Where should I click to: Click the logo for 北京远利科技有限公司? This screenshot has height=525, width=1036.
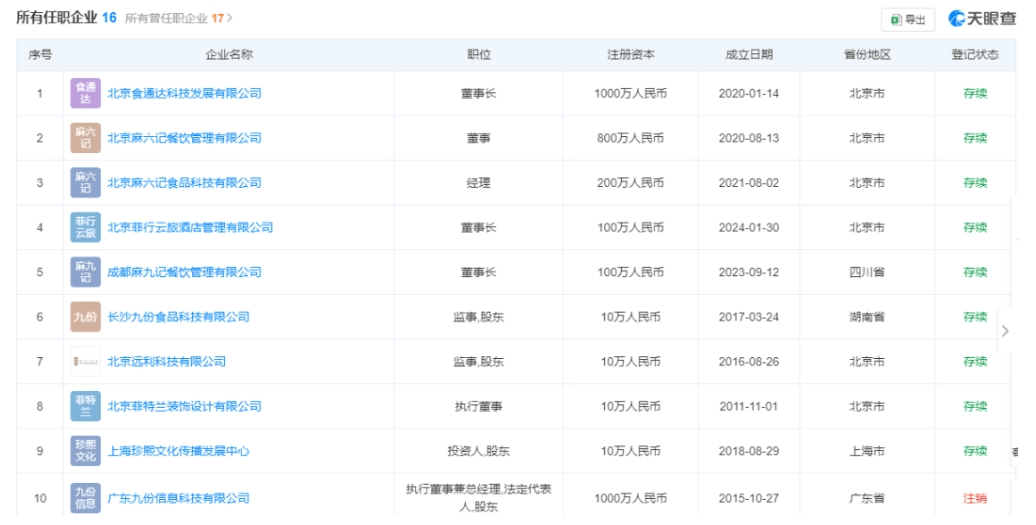coord(85,361)
